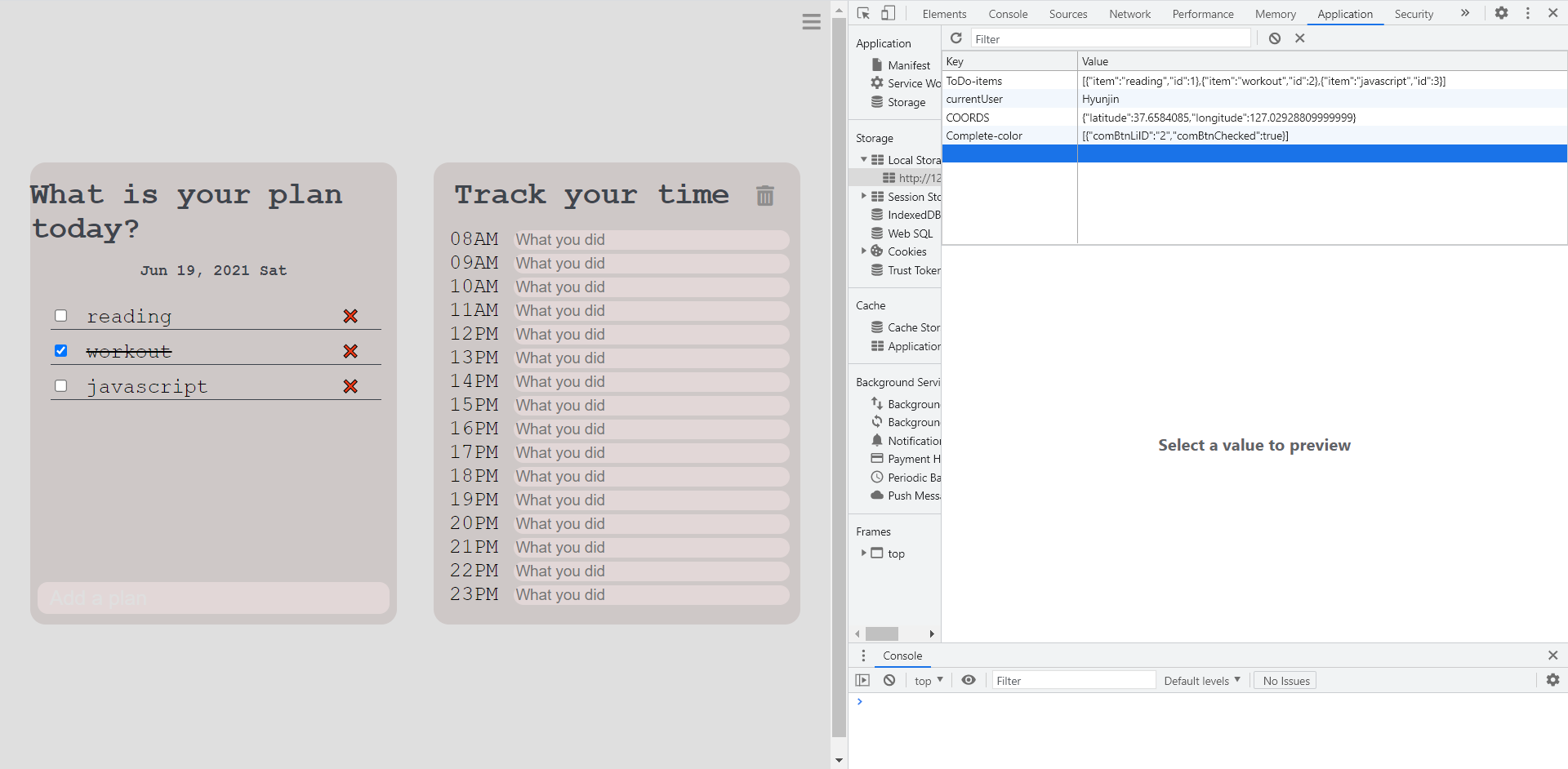
Task: Open the Console drawer tab
Action: coord(902,656)
